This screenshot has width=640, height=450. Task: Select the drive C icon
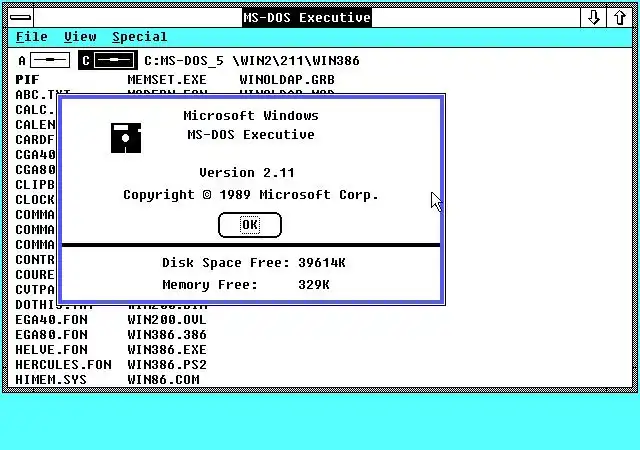coord(108,60)
